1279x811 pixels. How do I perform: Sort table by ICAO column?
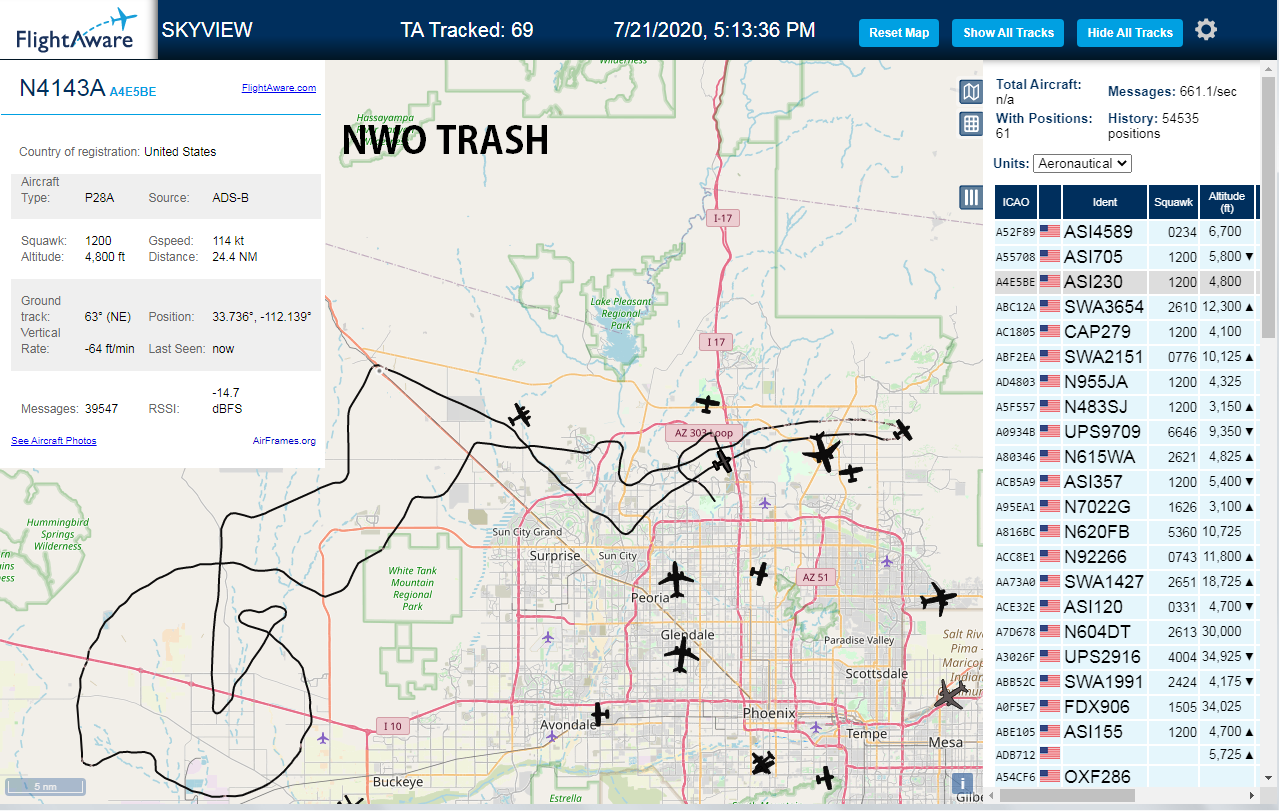1015,202
